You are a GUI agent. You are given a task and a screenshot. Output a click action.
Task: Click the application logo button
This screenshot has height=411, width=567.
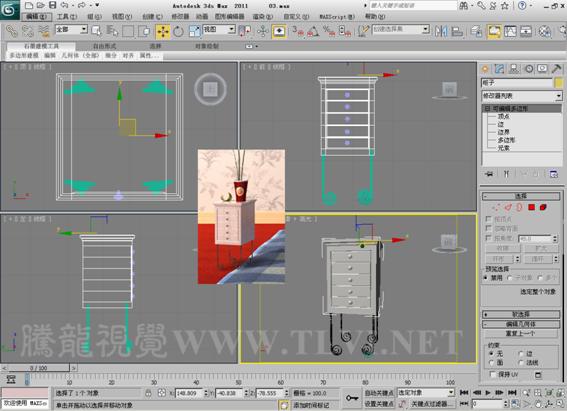[x=10, y=9]
